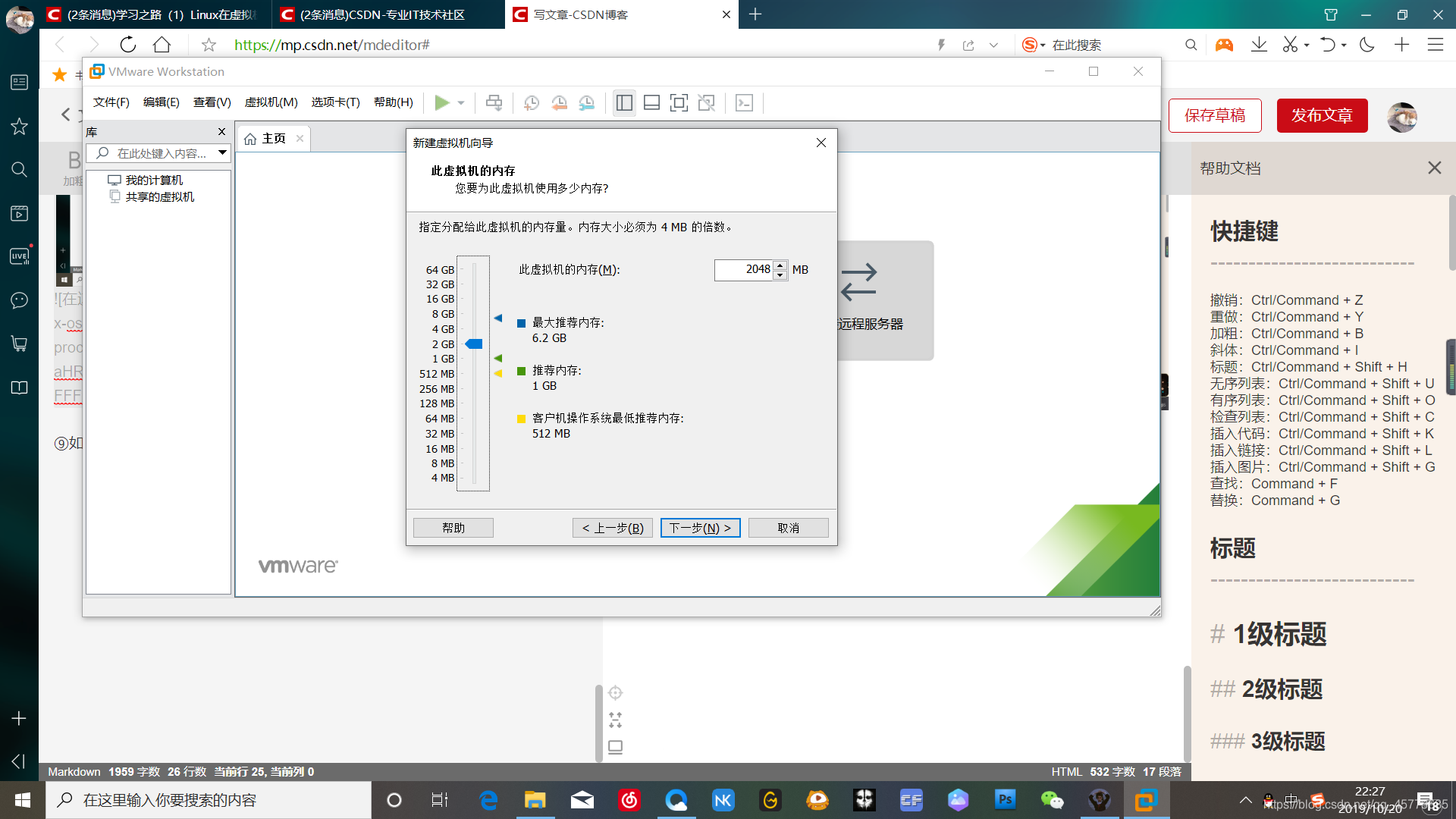The height and width of the screenshot is (819, 1456).
Task: Click the take snapshot toolbar icon
Action: tap(532, 102)
